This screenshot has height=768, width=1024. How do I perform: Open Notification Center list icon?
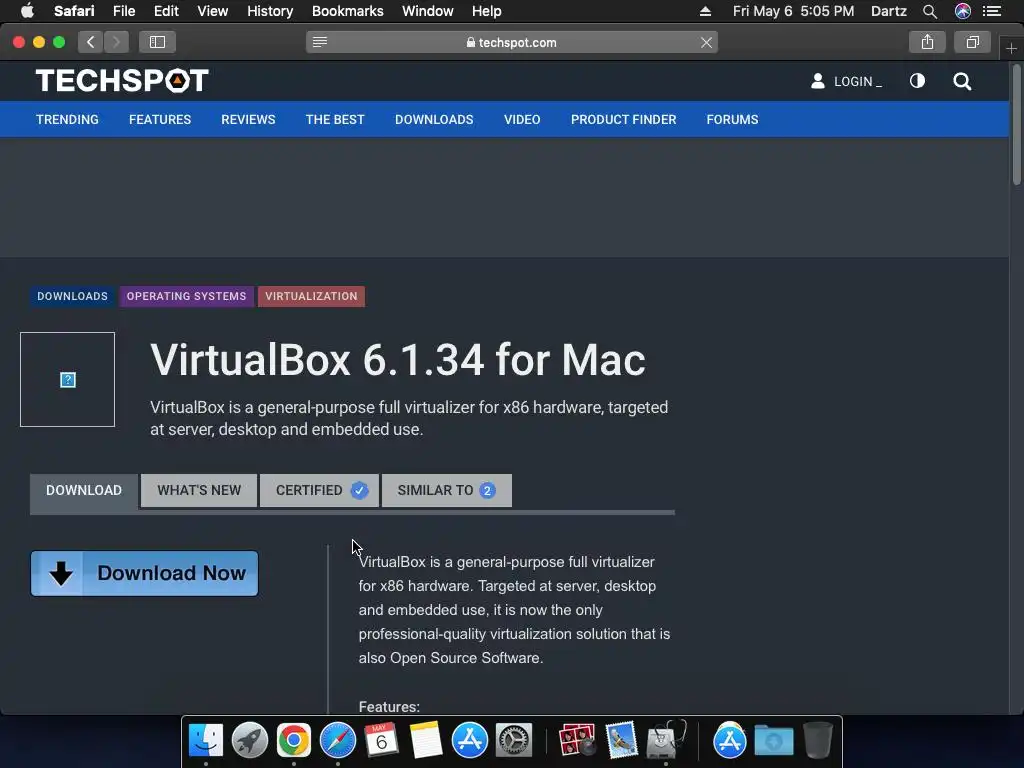[992, 11]
